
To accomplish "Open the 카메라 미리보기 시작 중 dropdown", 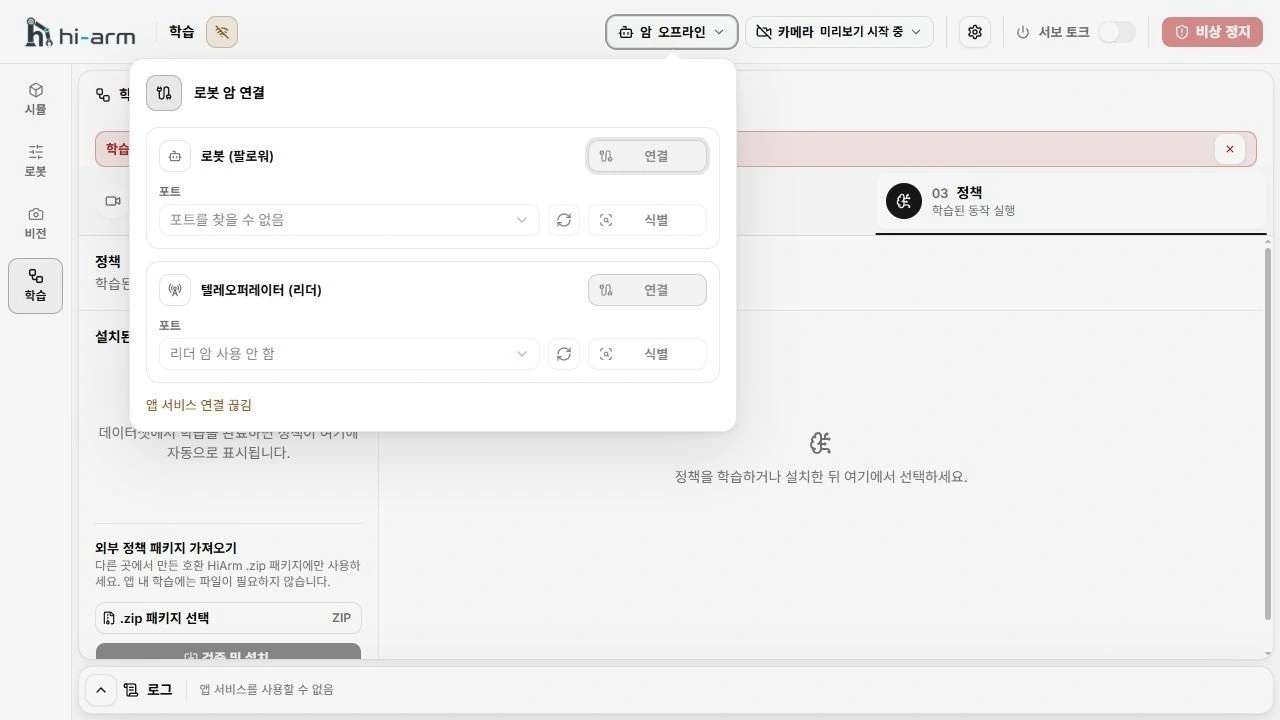I will (839, 32).
